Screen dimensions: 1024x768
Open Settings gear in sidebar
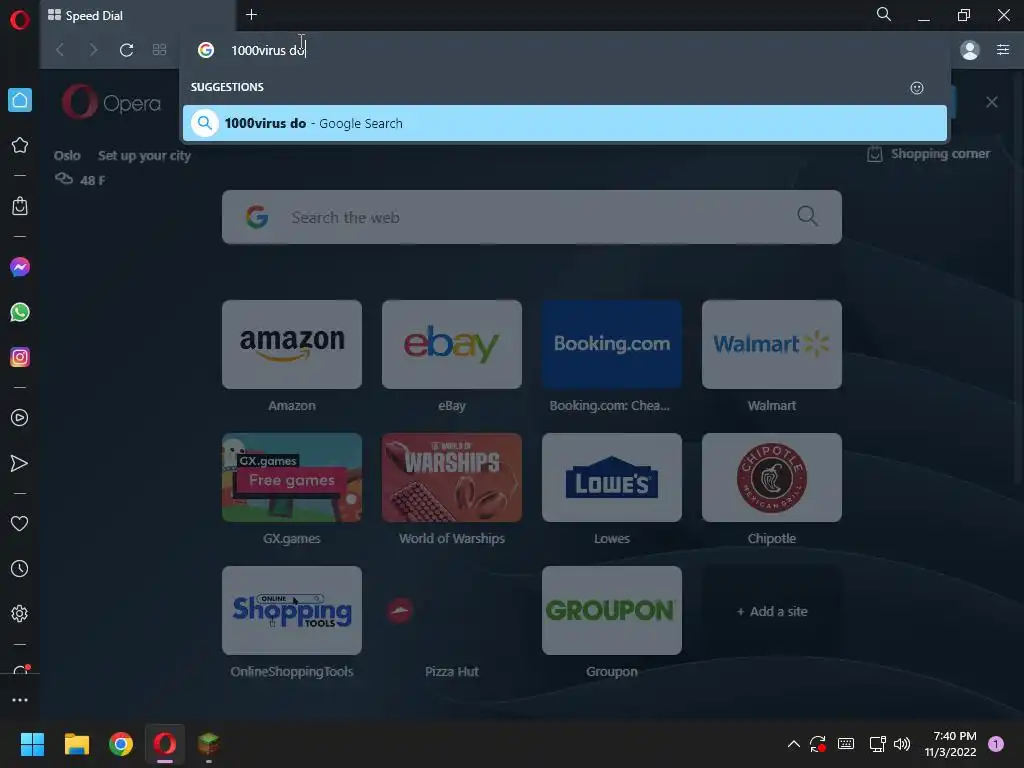tap(20, 614)
